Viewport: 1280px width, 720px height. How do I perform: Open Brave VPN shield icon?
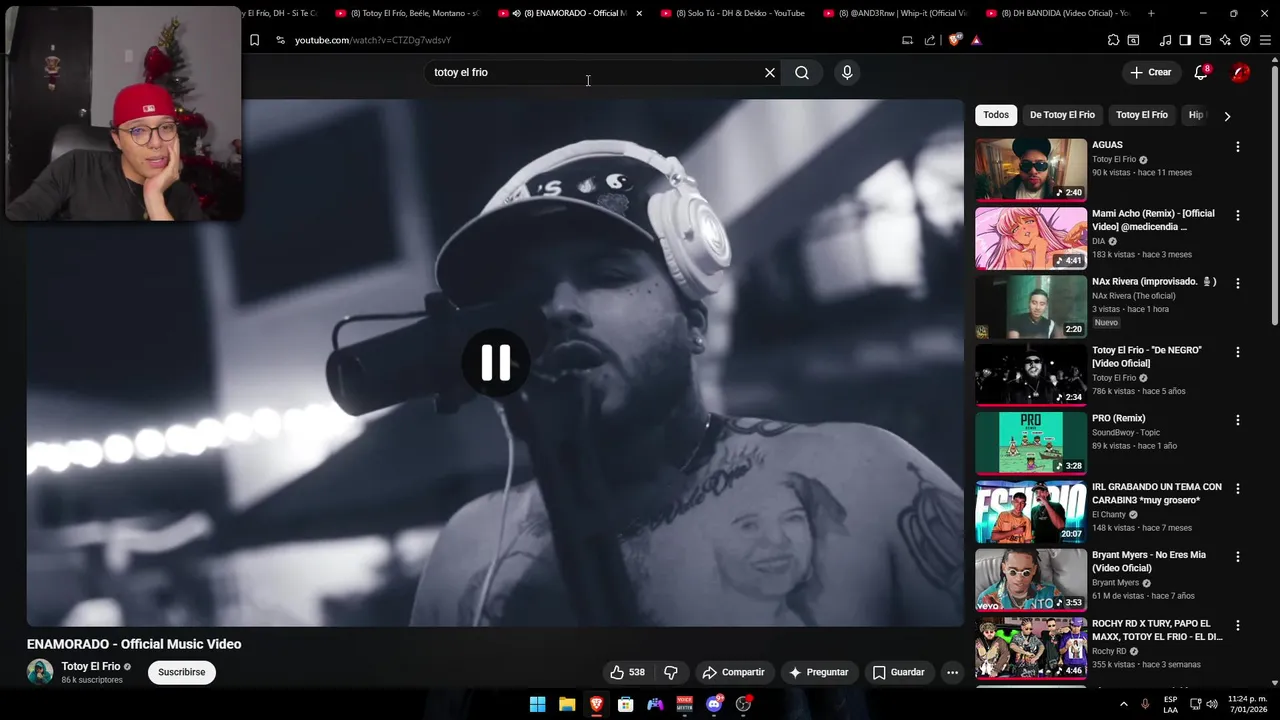[1245, 40]
